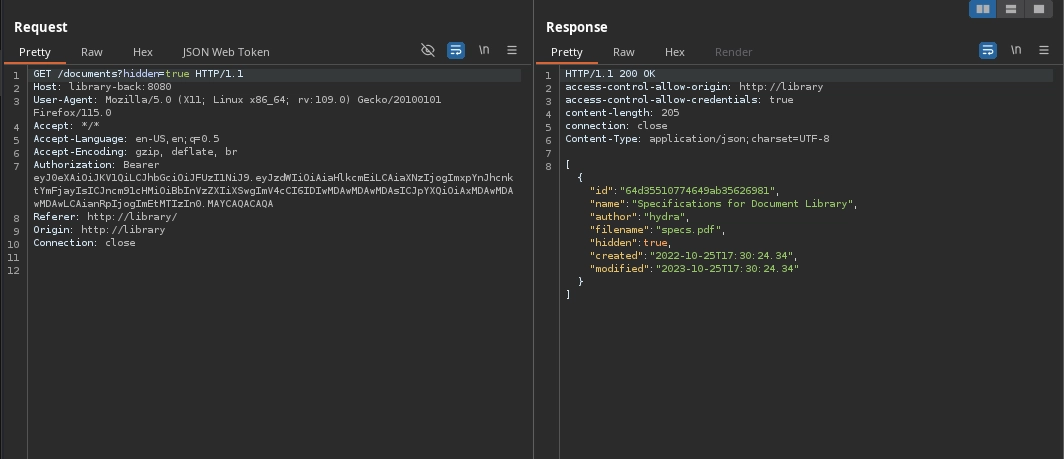1064x459 pixels.
Task: Switch to the Request Raw tab
Action: pyautogui.click(x=91, y=52)
